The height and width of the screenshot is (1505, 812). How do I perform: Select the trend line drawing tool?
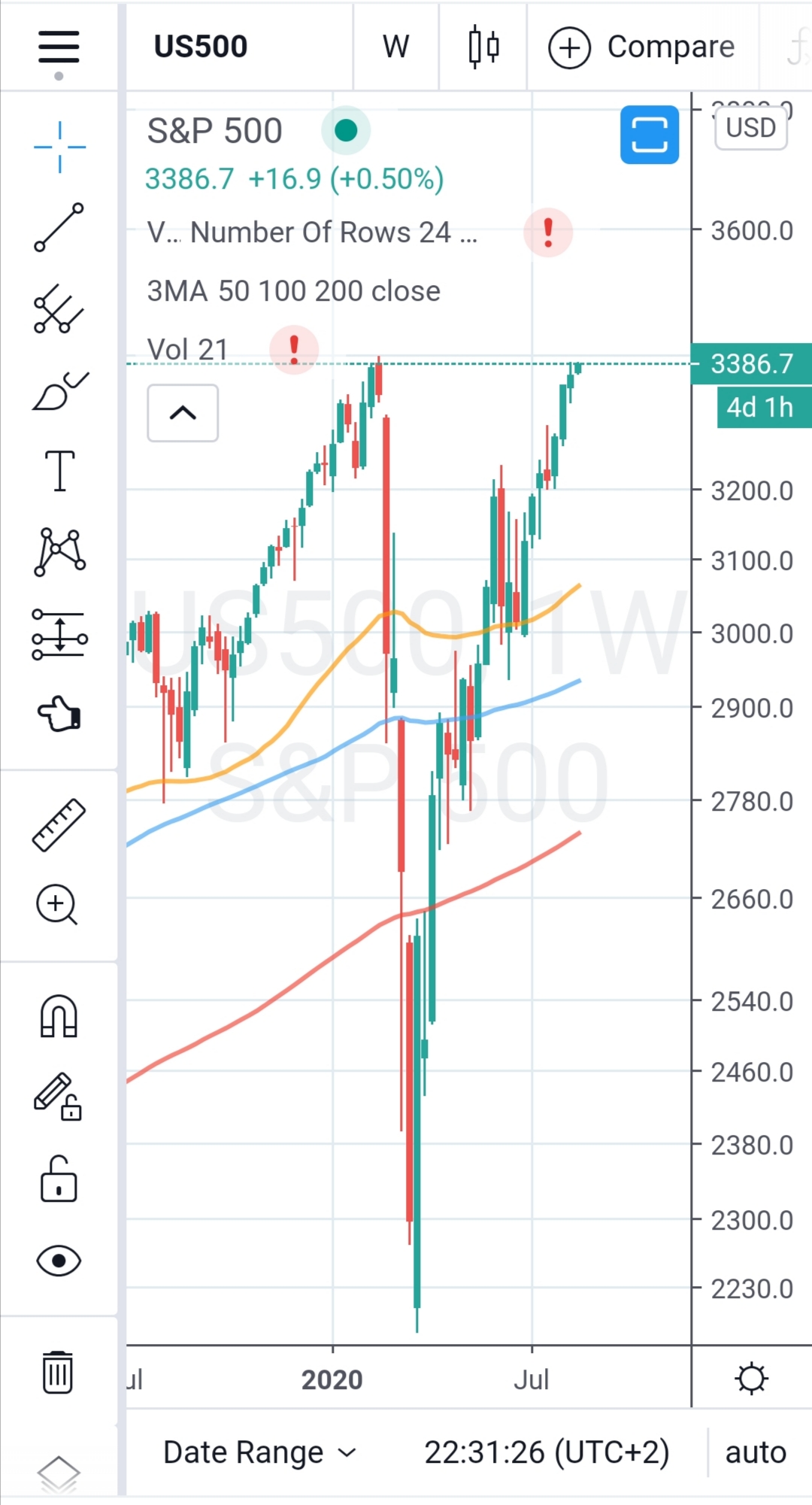pos(59,227)
